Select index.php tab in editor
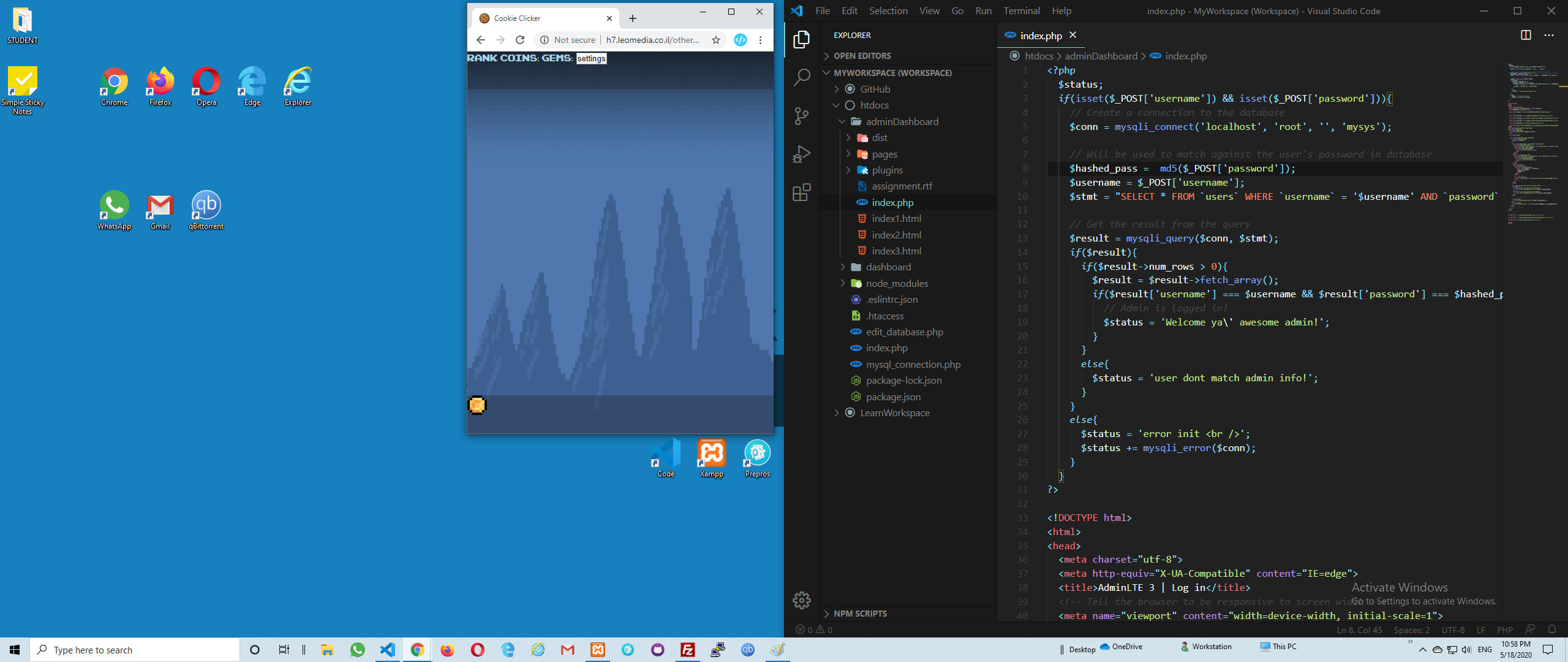 [x=1040, y=36]
